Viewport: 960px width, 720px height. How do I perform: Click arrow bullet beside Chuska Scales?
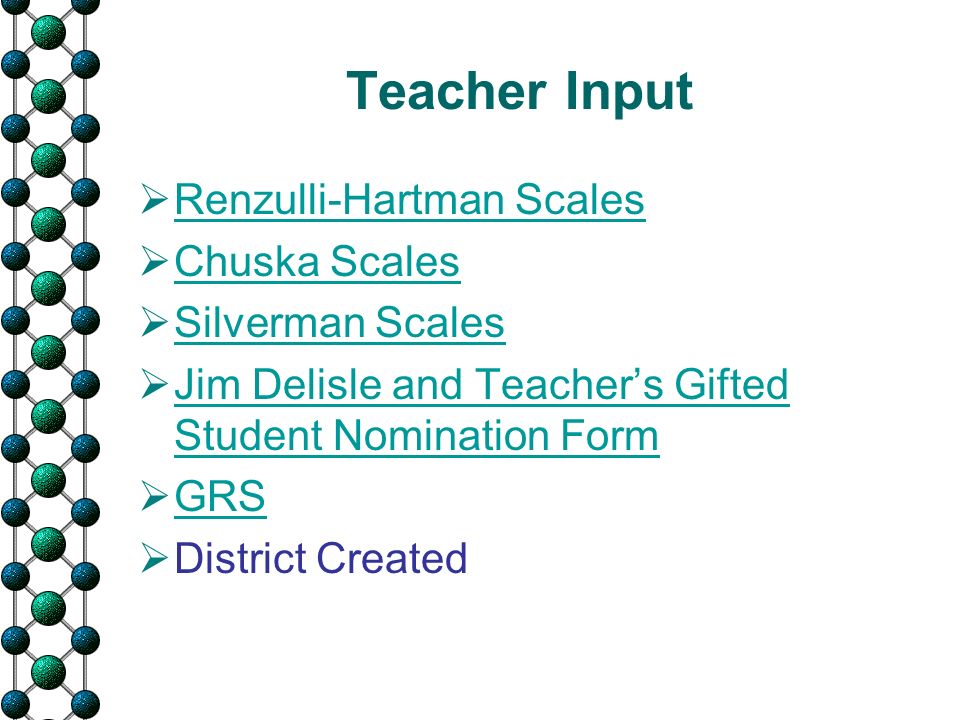(x=154, y=260)
